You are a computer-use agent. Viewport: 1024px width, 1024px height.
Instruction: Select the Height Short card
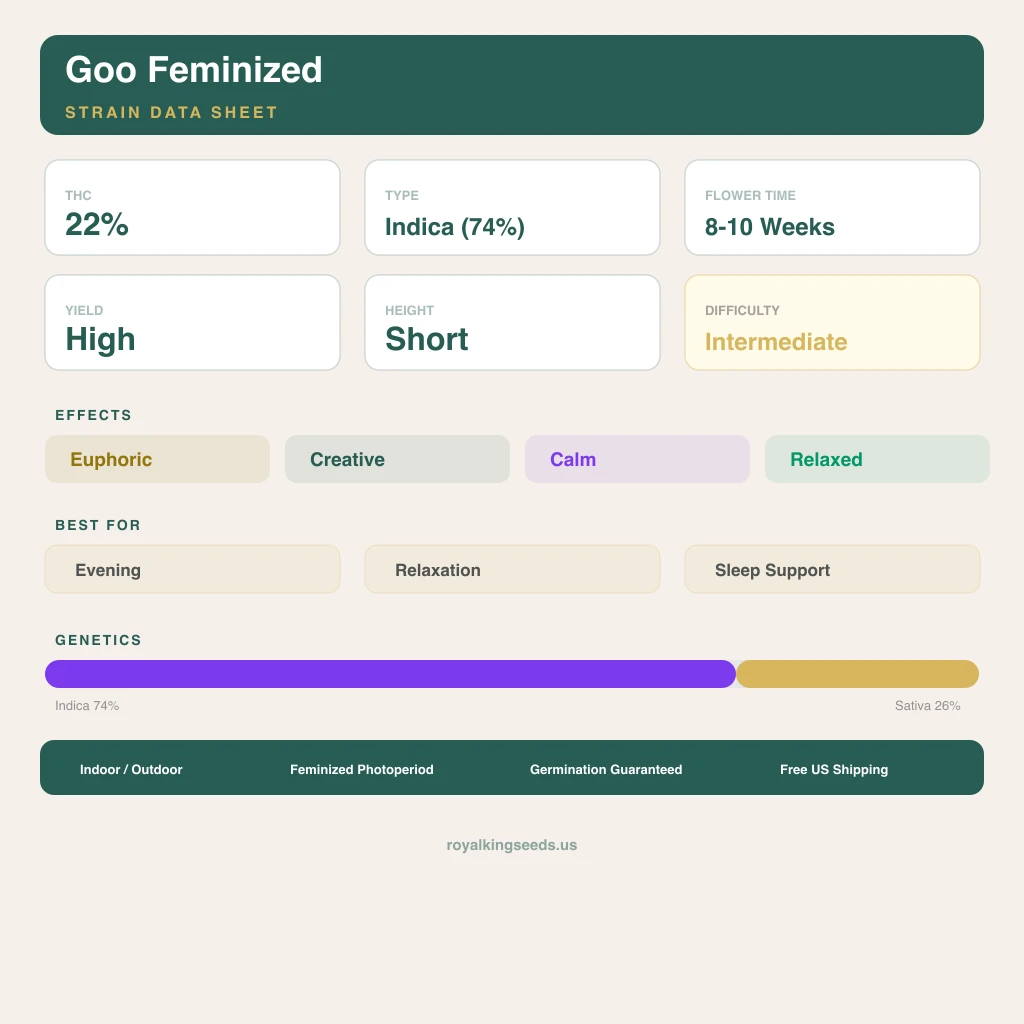point(512,323)
